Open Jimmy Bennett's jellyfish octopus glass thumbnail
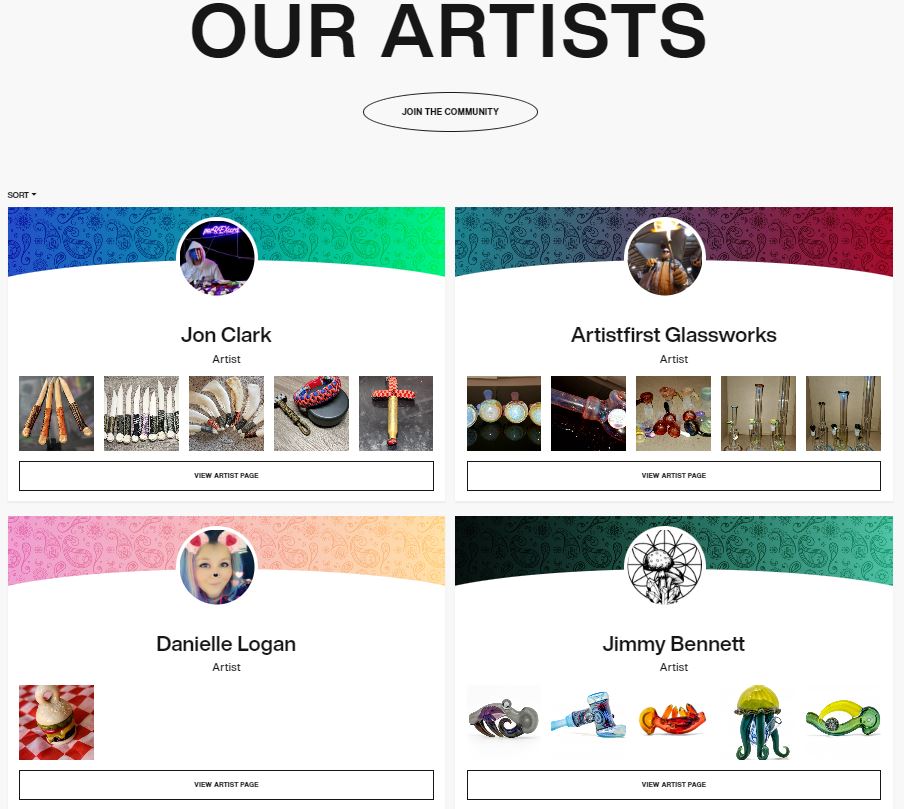This screenshot has height=809, width=904. (759, 723)
